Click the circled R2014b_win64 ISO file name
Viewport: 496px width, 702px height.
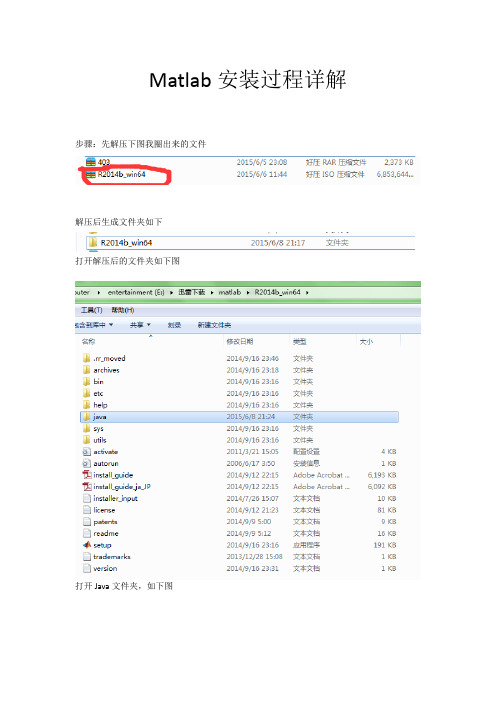[121, 175]
